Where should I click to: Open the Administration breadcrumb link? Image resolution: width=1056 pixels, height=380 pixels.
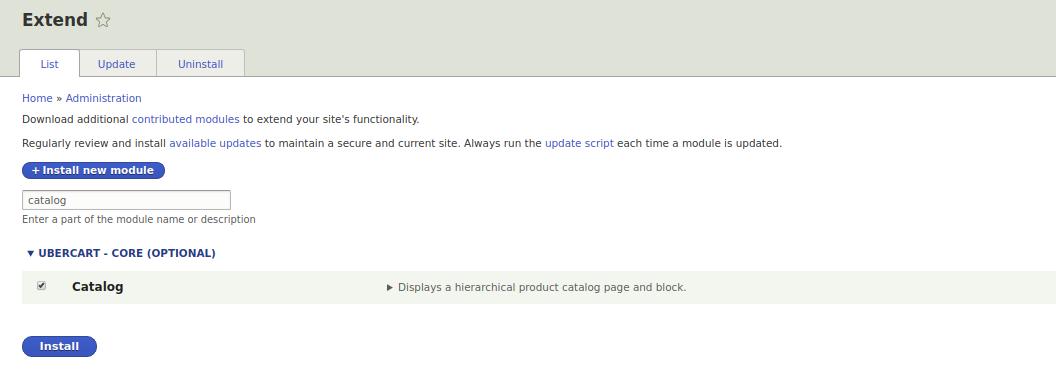[104, 98]
